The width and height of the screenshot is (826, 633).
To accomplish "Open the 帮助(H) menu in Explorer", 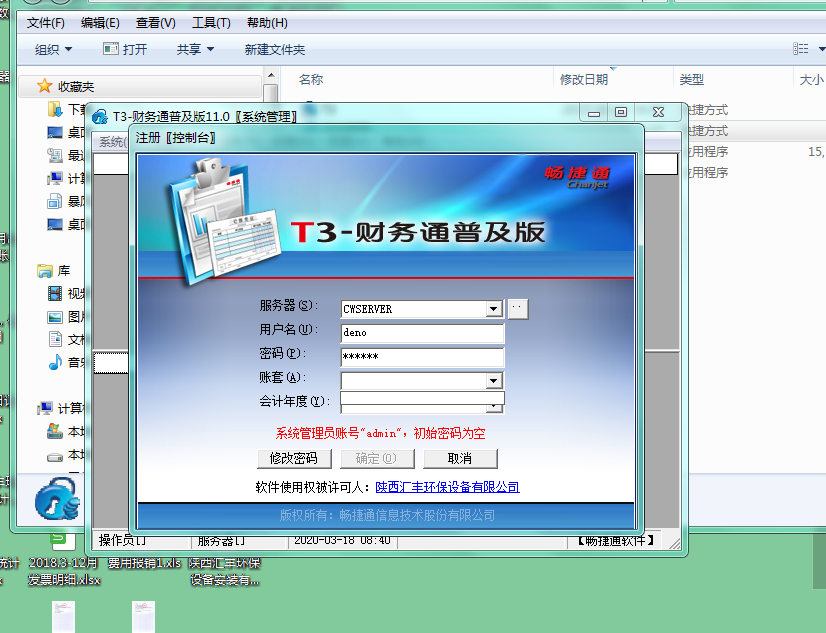I will click(267, 23).
